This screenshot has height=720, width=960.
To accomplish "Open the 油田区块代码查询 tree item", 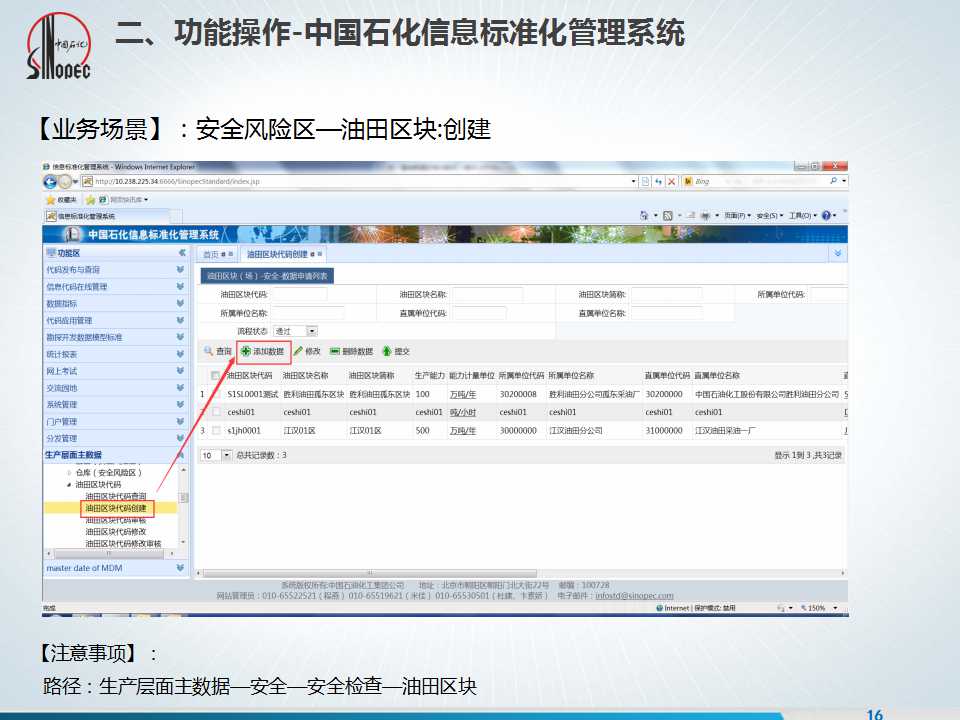I will (x=116, y=496).
